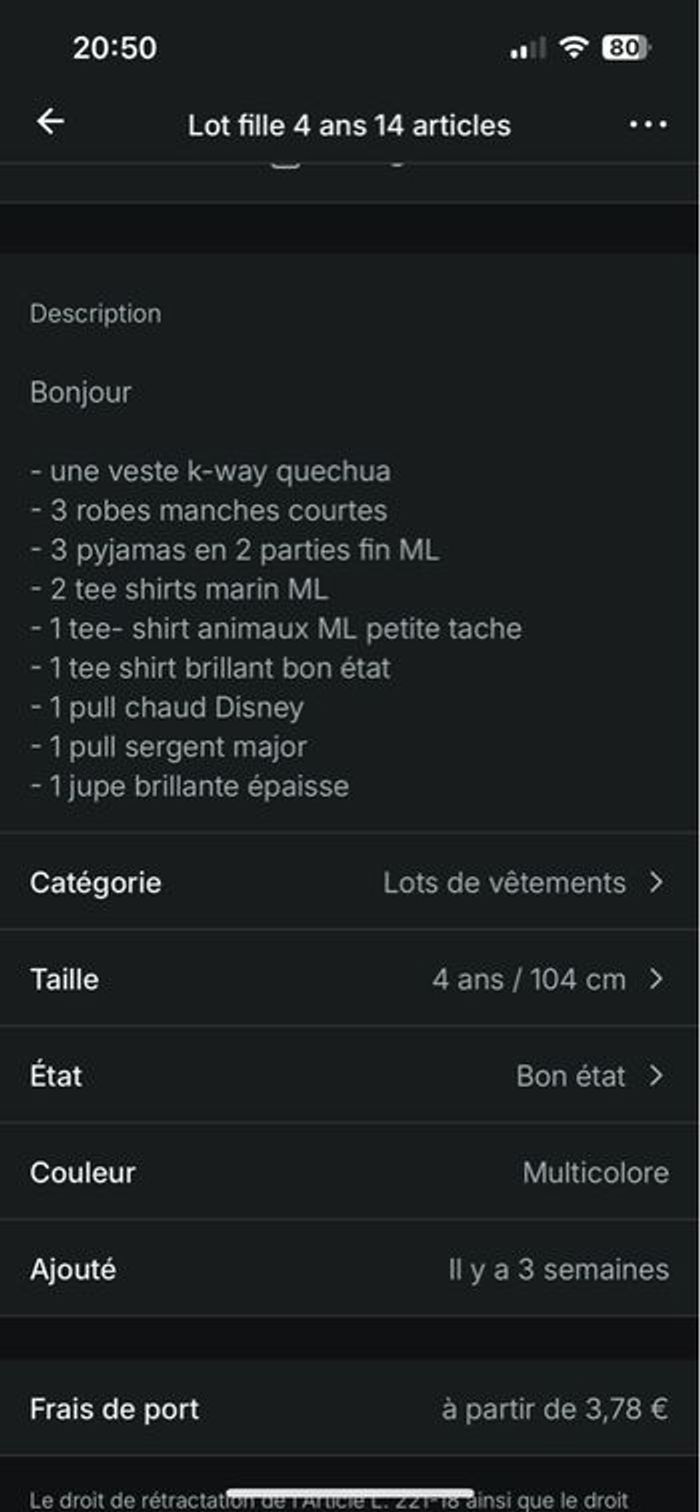Tap the droit de rétractation legal text
This screenshot has height=1512, width=700.
click(329, 1500)
